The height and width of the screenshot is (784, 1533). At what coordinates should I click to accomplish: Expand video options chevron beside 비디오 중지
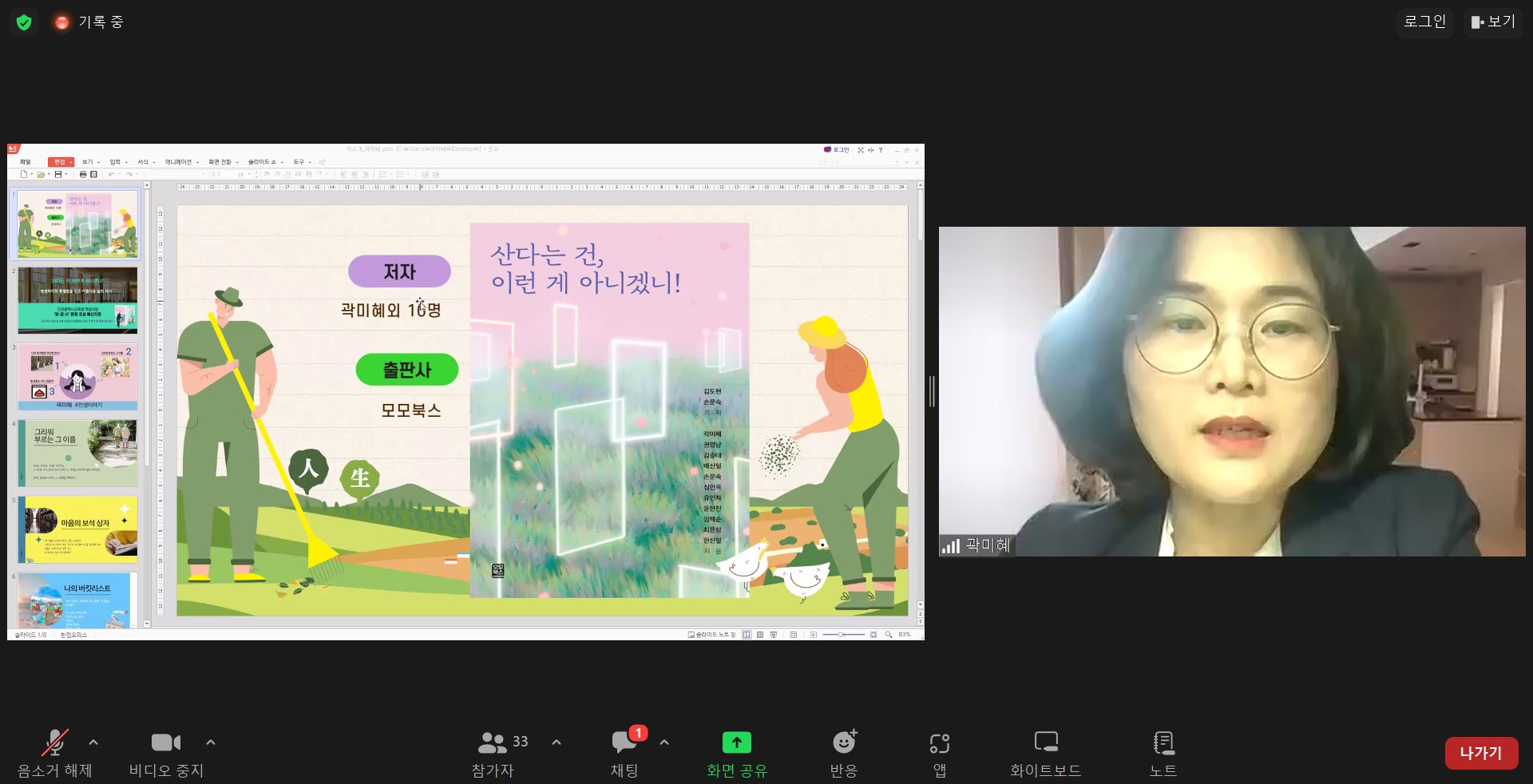(x=211, y=742)
